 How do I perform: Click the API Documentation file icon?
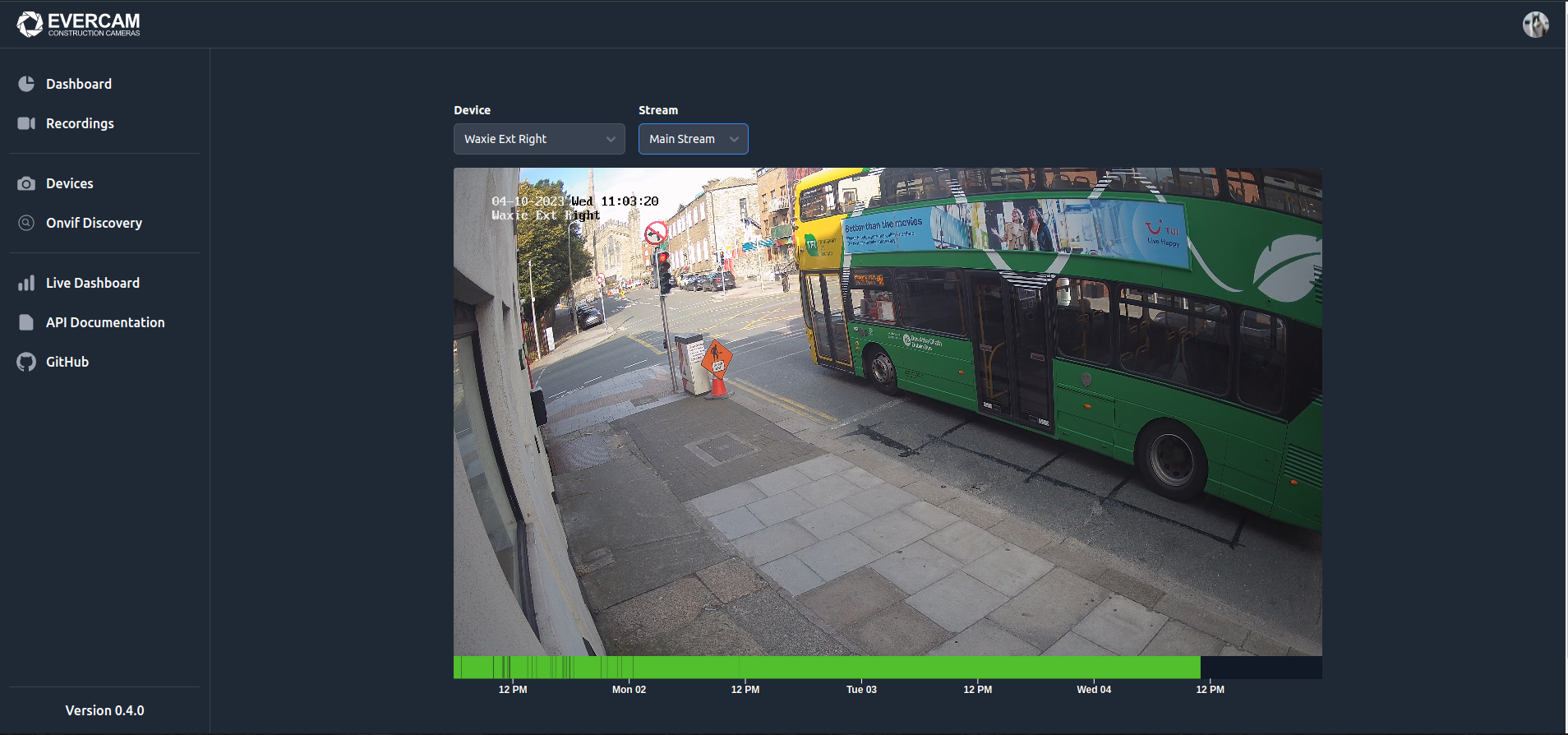pos(26,322)
